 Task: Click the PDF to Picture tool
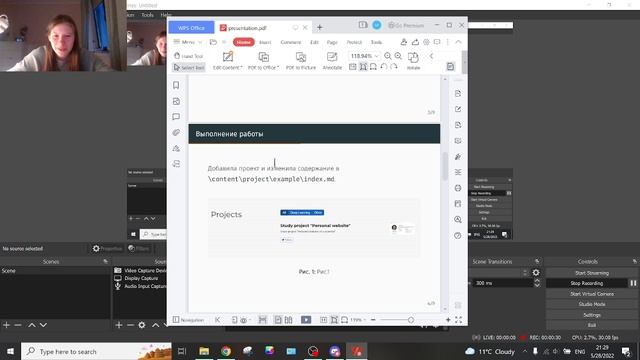coord(301,60)
